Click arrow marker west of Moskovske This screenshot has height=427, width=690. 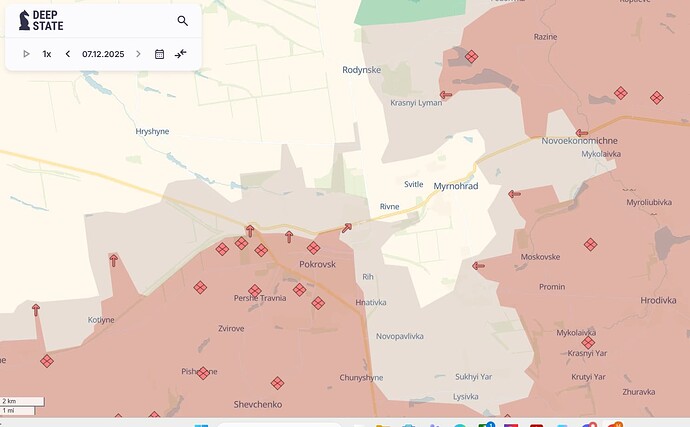coord(478,266)
